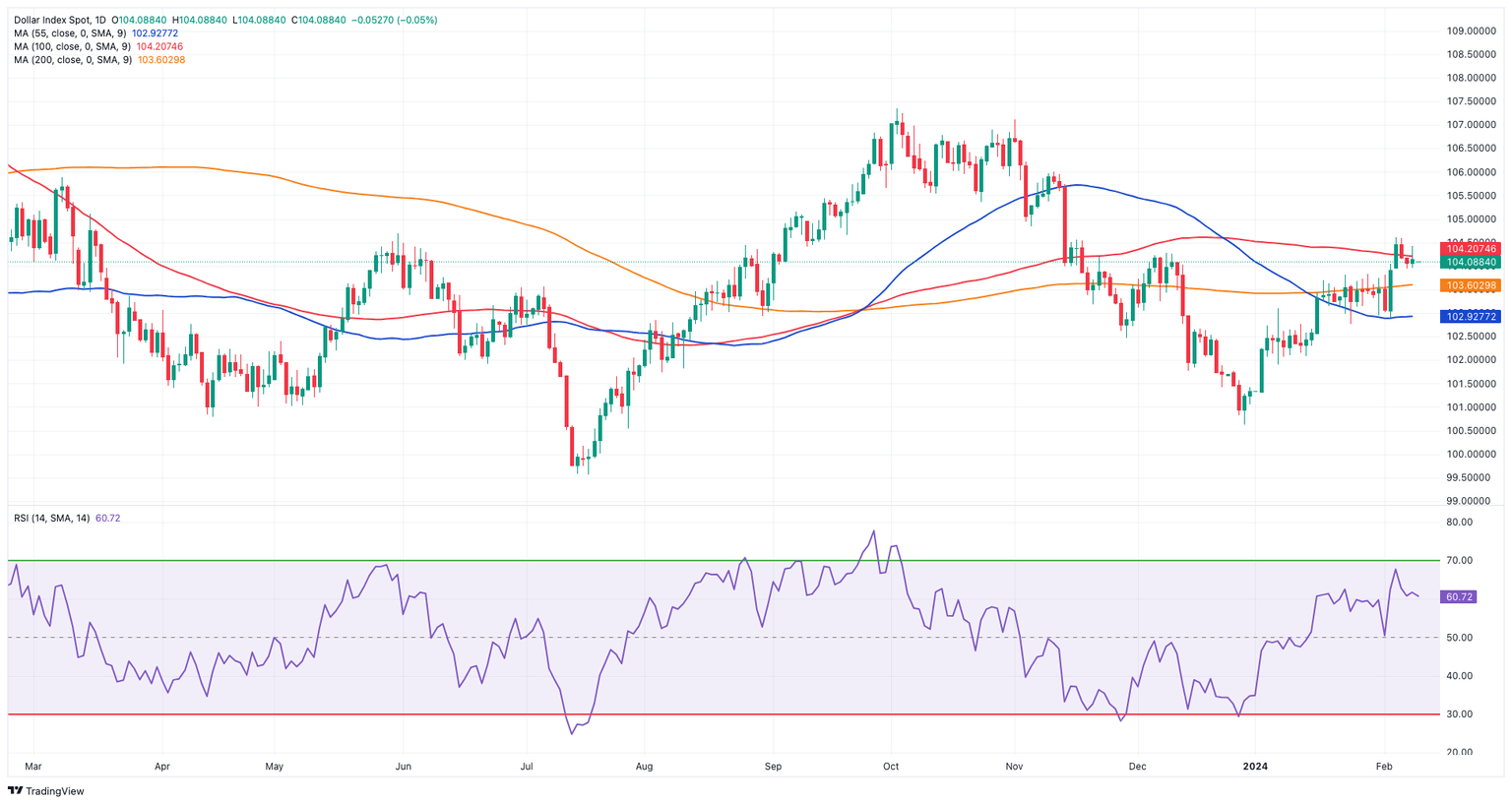Click the green current price label 104.08840
The height and width of the screenshot is (804, 1512).
pos(1469,264)
